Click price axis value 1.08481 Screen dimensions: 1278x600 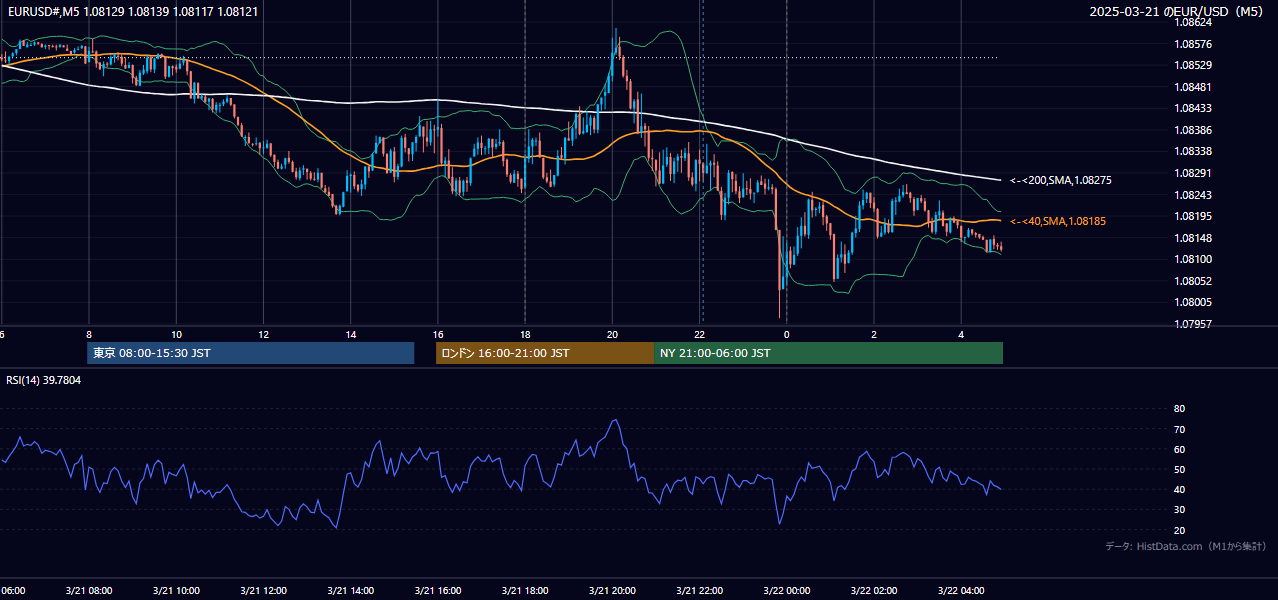pos(1193,87)
